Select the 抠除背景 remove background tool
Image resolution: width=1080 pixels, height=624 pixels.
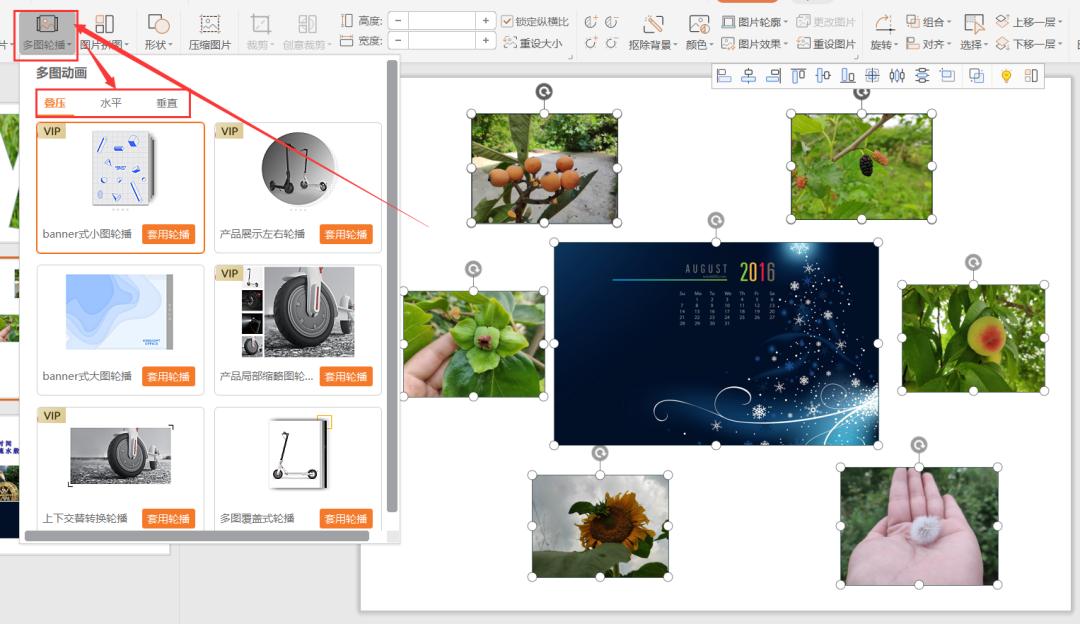[x=653, y=25]
